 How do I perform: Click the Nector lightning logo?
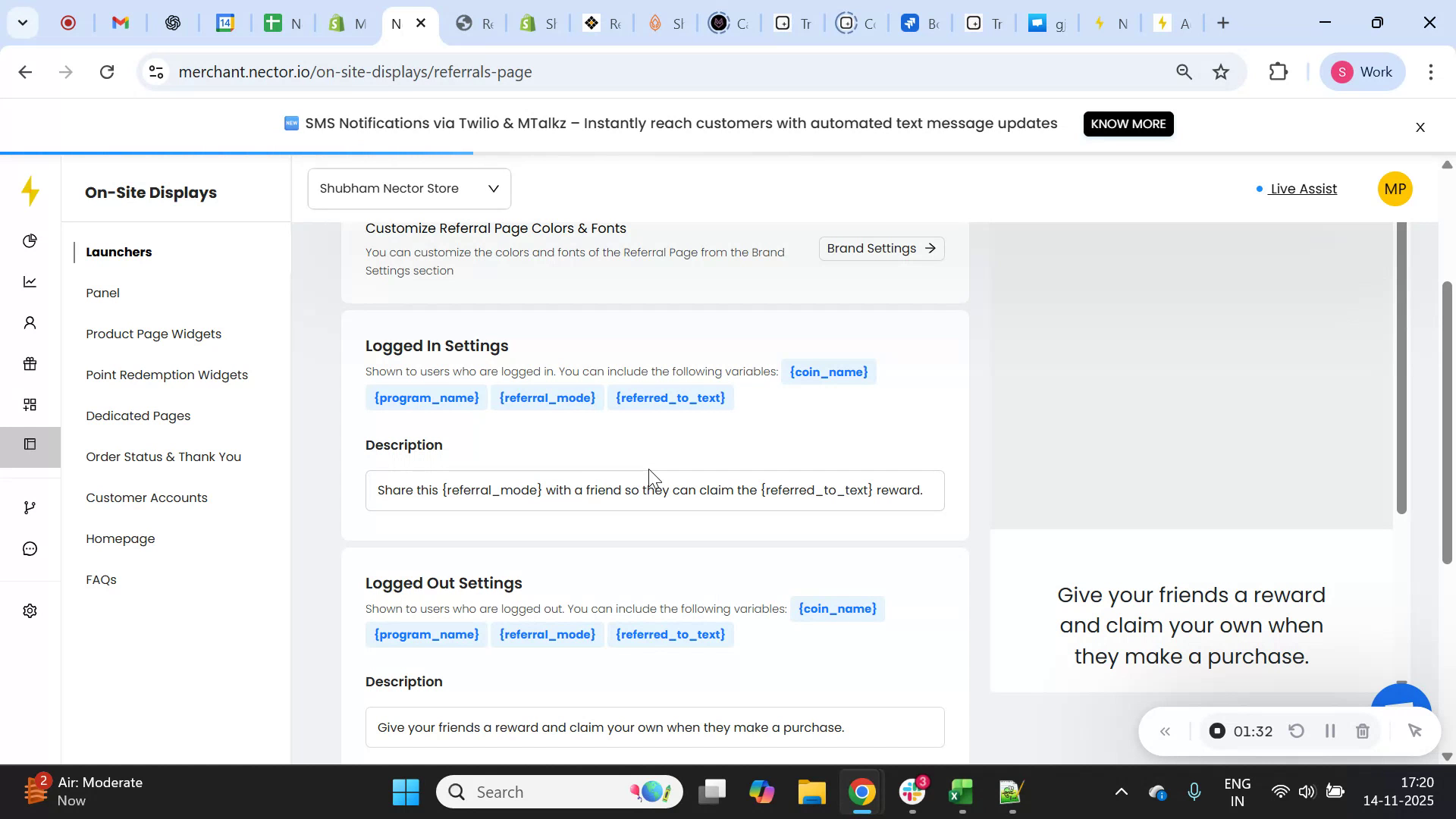(30, 191)
